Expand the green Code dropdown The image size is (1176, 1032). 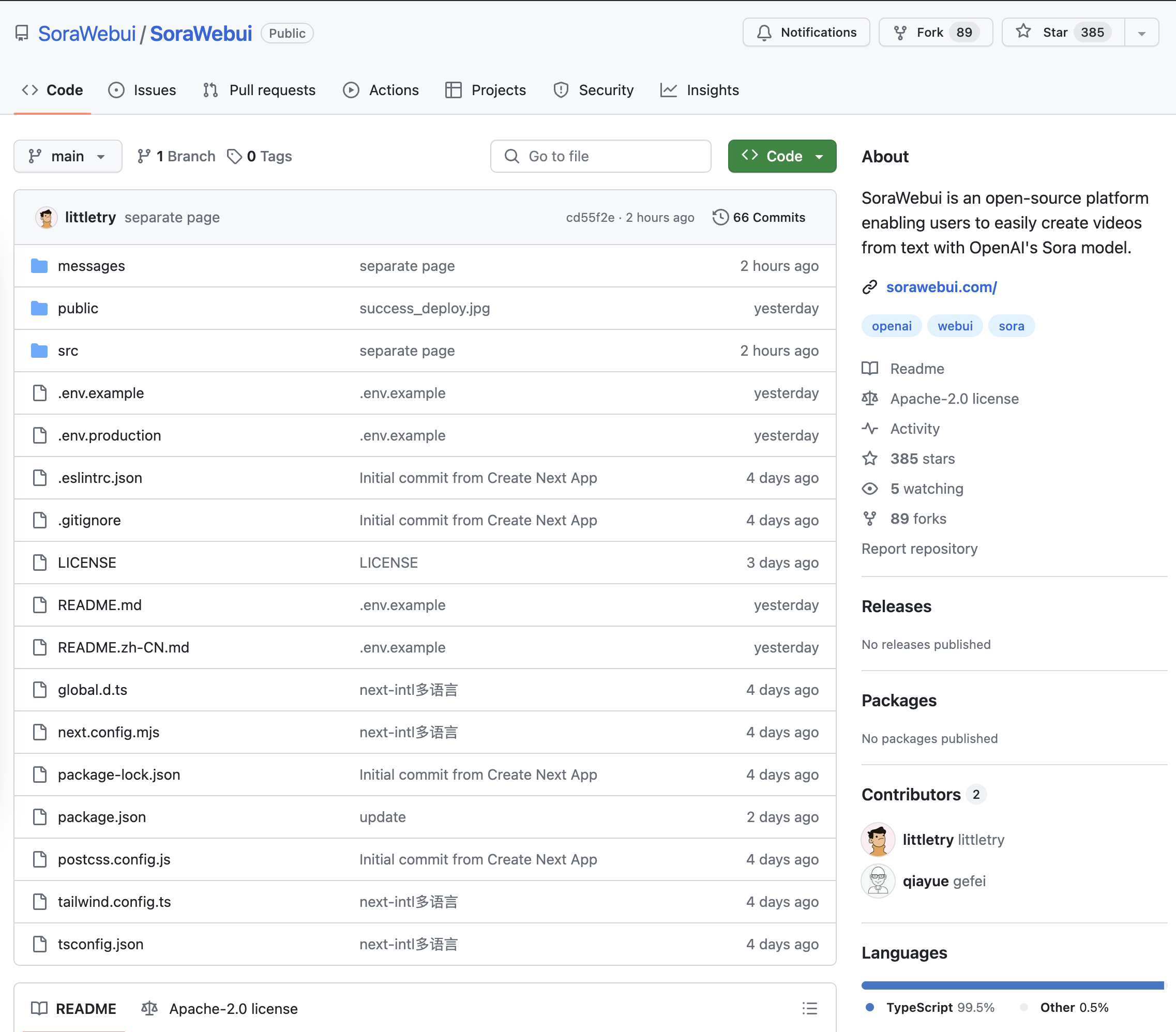pos(781,157)
